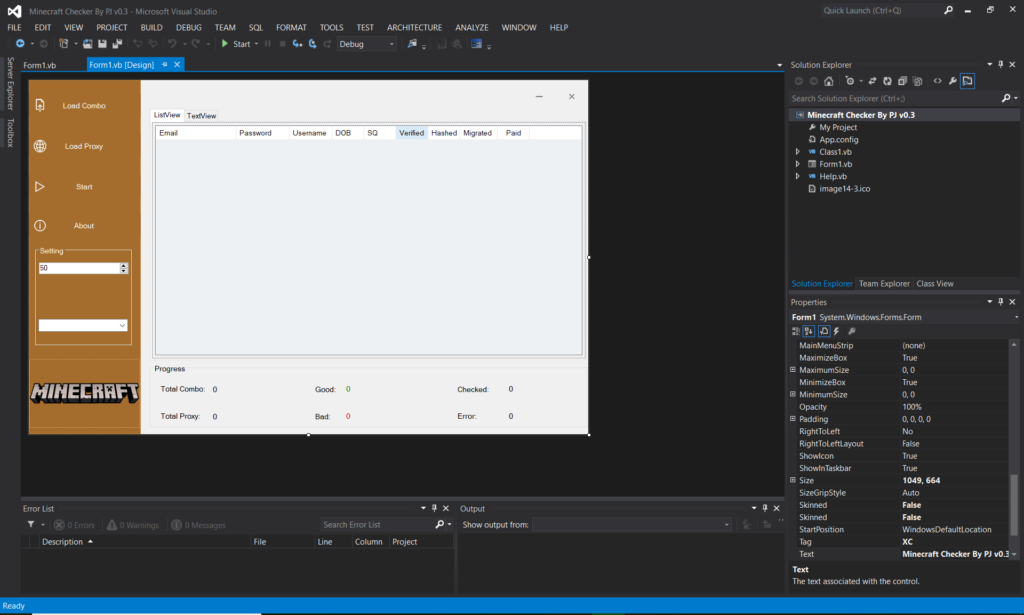Toggle the Properties page button in Properties panel

click(824, 331)
